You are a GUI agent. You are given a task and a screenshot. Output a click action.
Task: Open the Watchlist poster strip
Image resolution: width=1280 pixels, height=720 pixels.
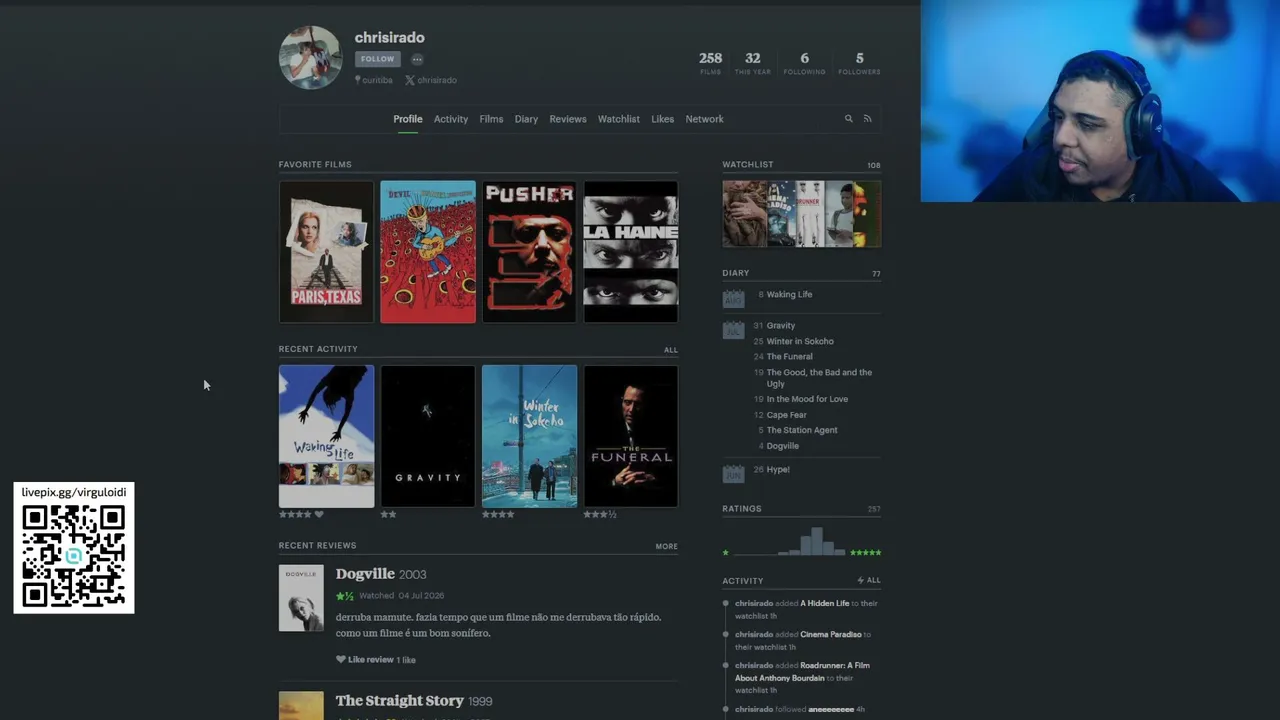(802, 214)
